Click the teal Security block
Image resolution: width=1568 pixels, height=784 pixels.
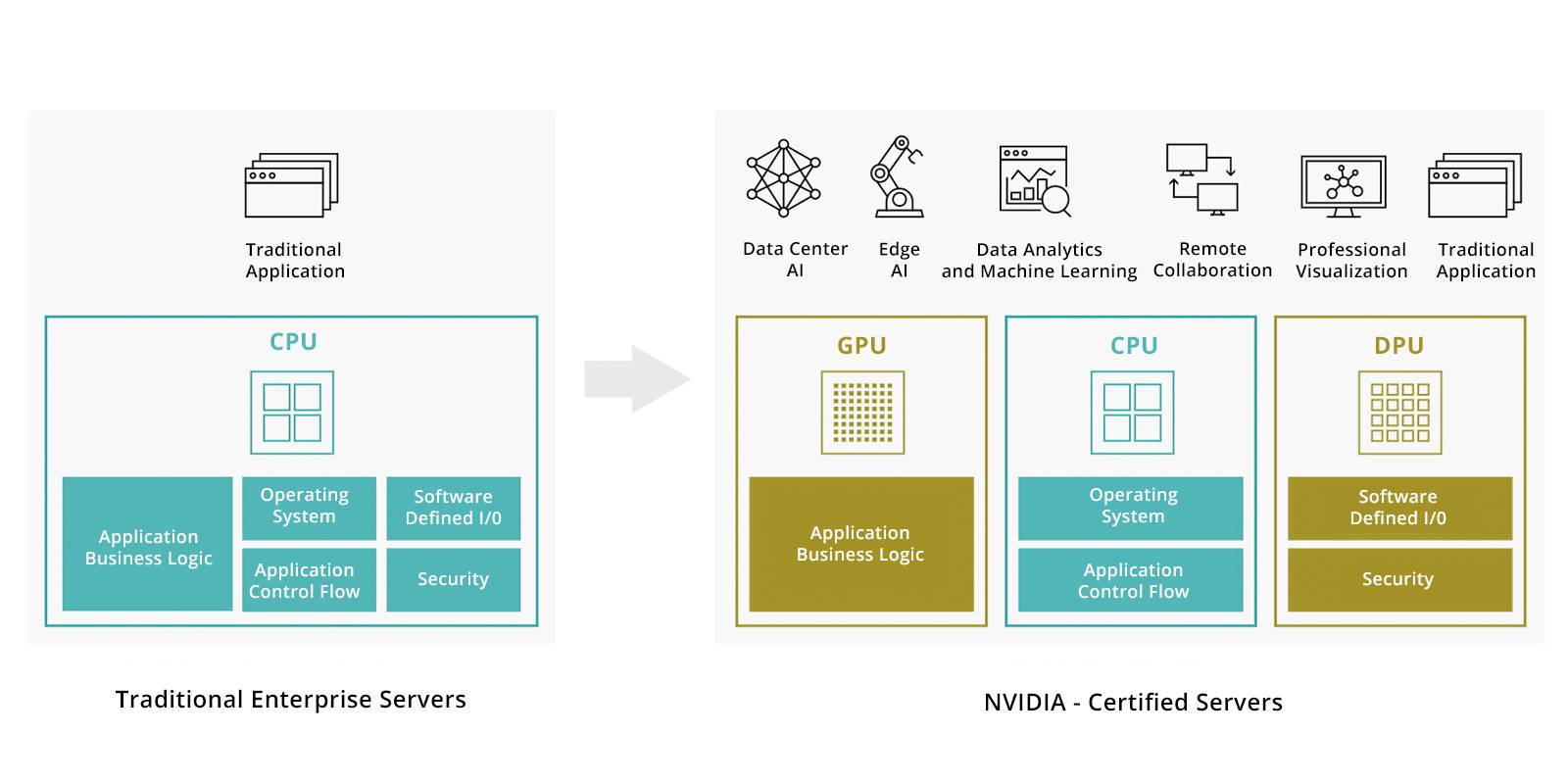click(454, 580)
